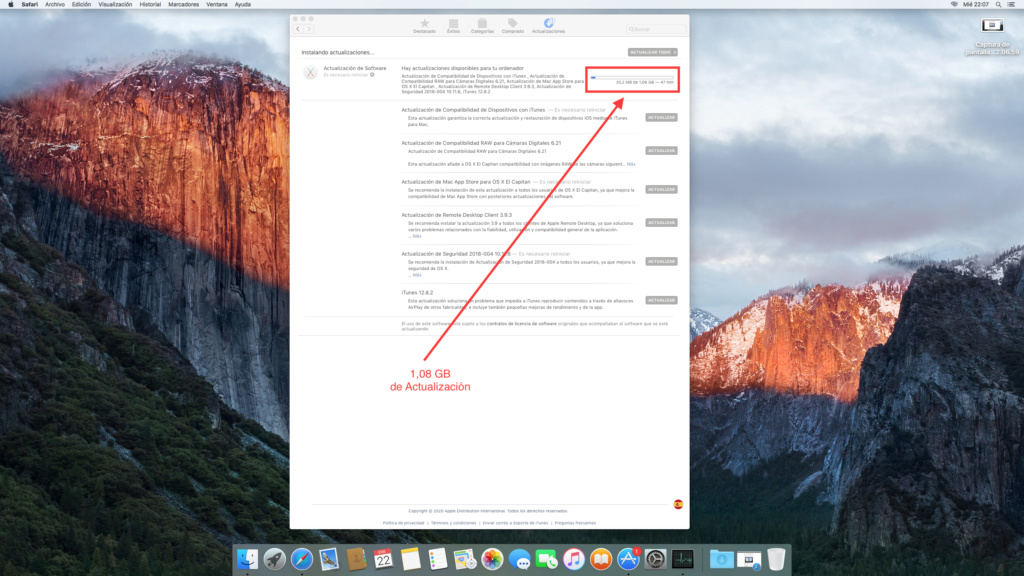Open the Marcadores menu

coord(184,5)
